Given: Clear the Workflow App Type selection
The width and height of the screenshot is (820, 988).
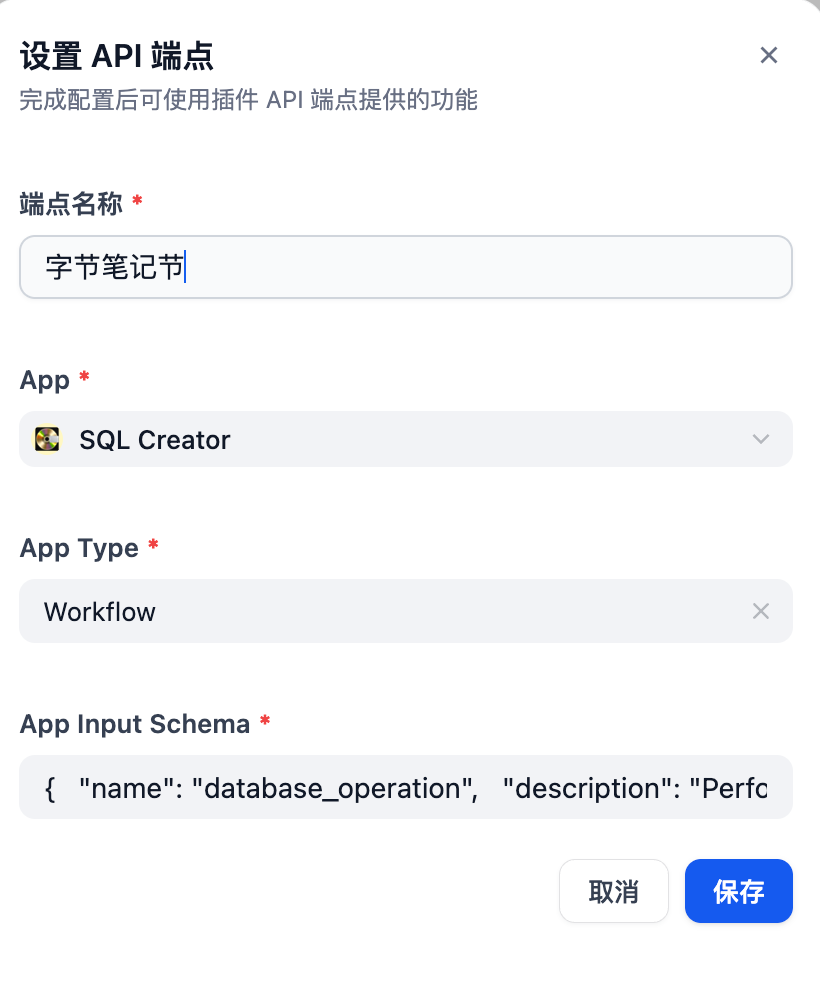Looking at the screenshot, I should [761, 611].
